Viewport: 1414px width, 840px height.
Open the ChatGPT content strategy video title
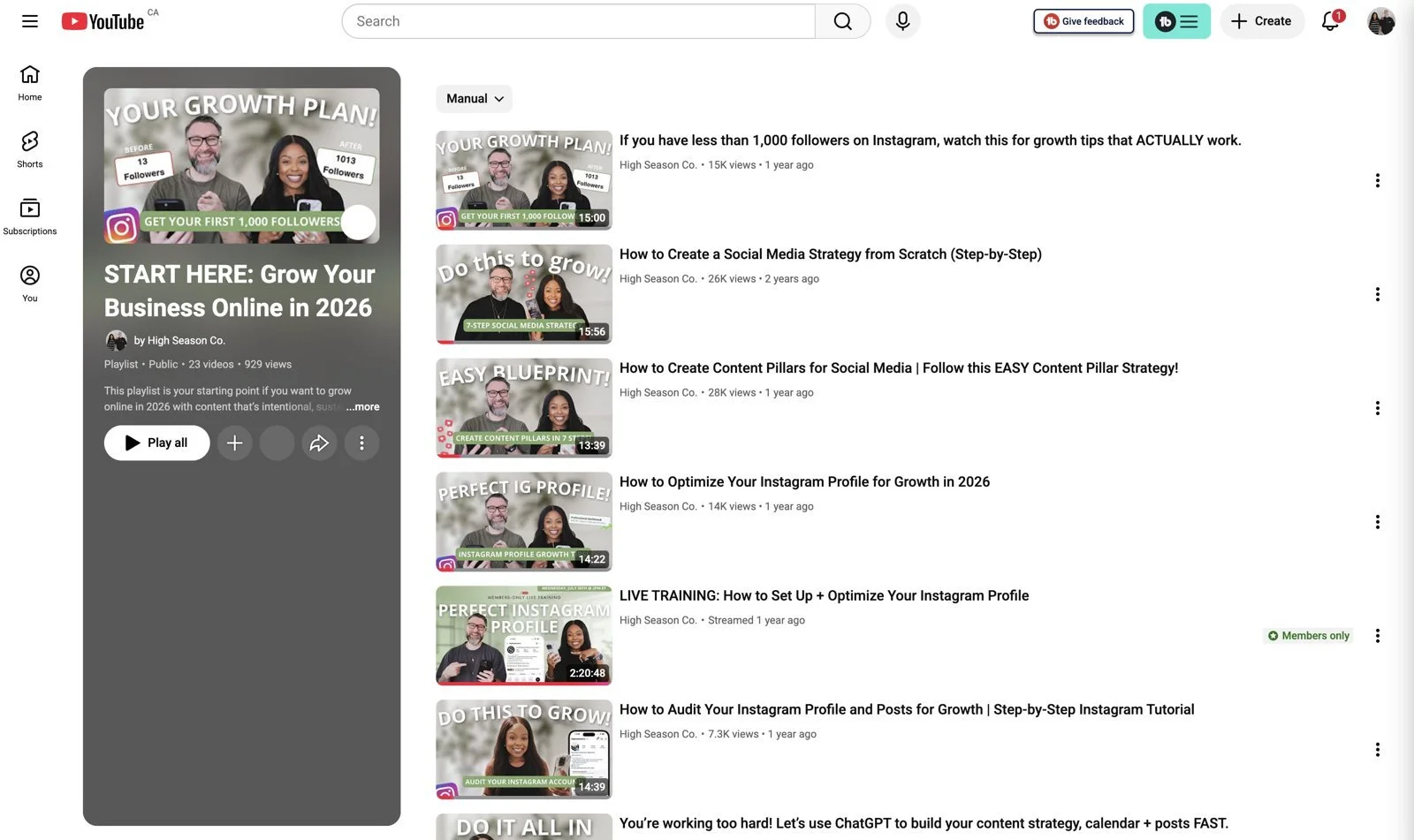924,824
